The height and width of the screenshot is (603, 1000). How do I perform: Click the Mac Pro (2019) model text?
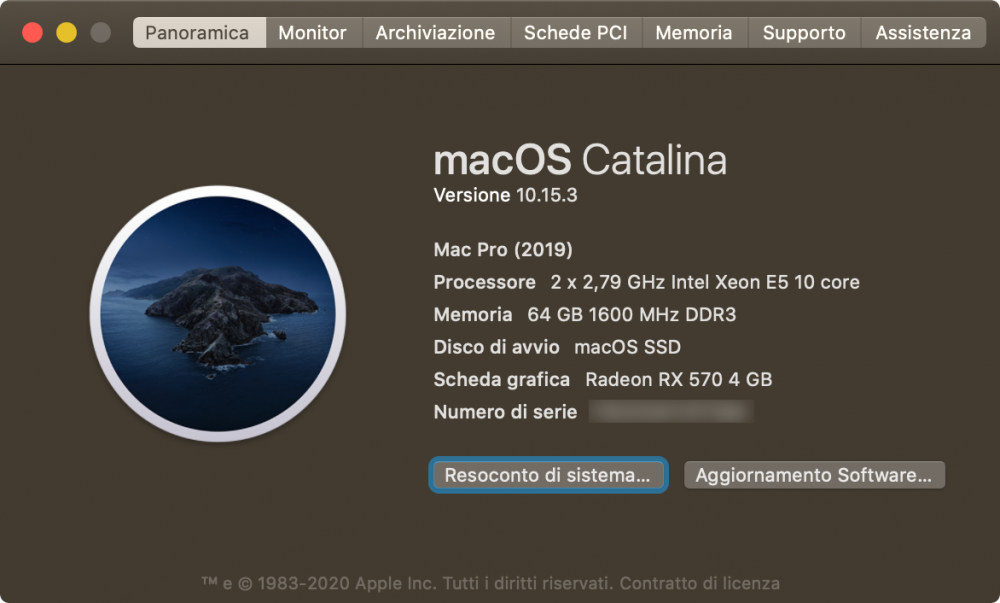[x=503, y=249]
